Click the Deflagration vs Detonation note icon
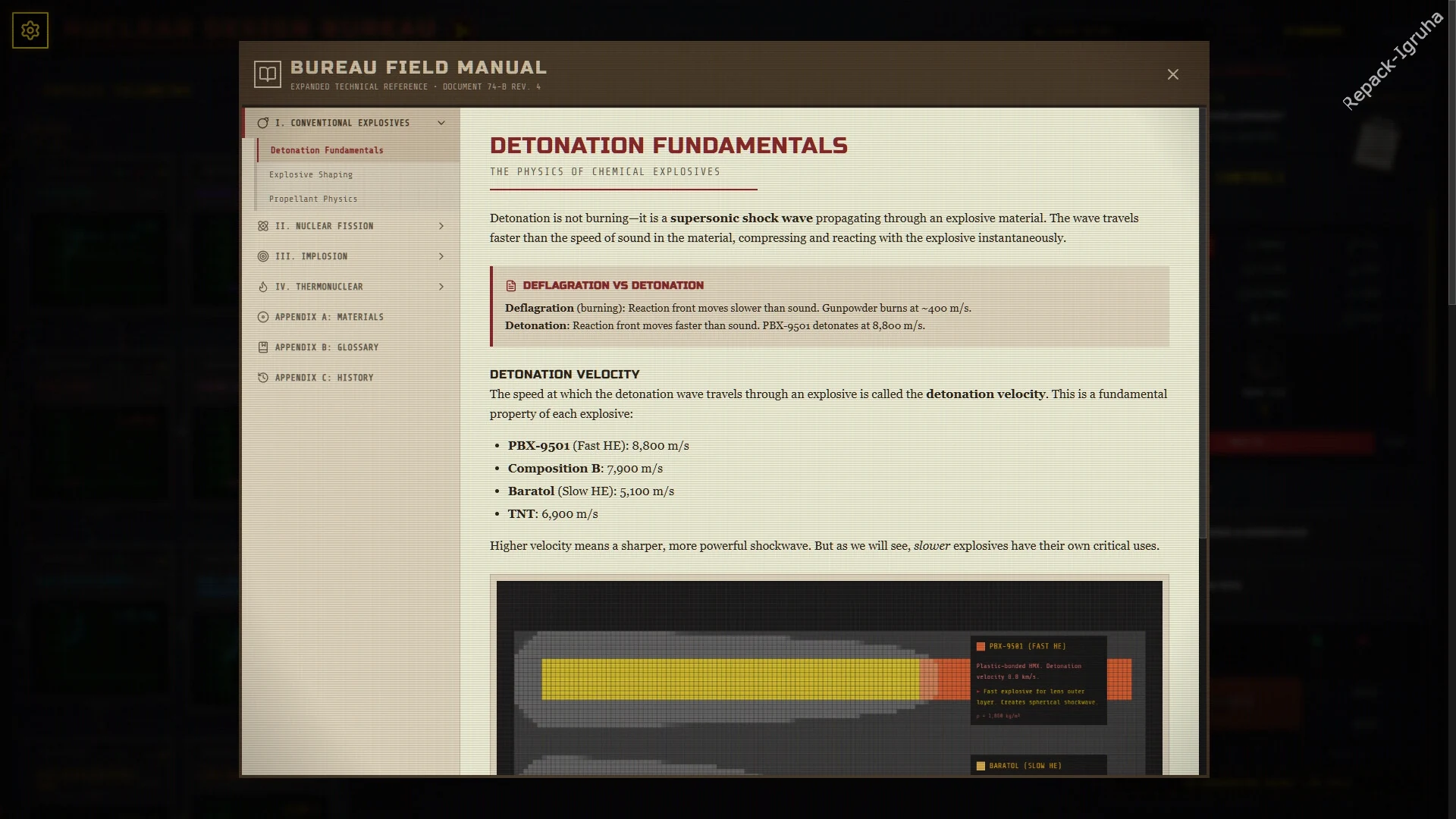Image resolution: width=1456 pixels, height=819 pixels. tap(511, 286)
